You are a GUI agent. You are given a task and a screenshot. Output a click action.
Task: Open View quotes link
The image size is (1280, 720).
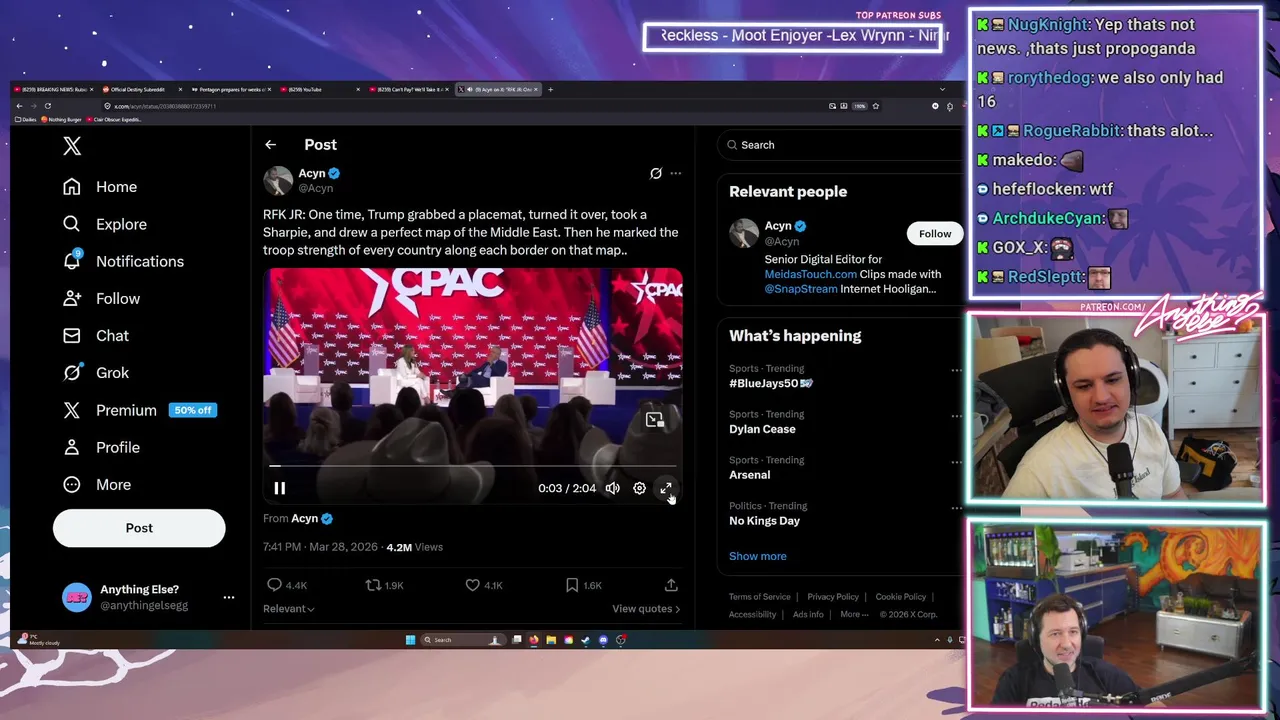coord(646,608)
